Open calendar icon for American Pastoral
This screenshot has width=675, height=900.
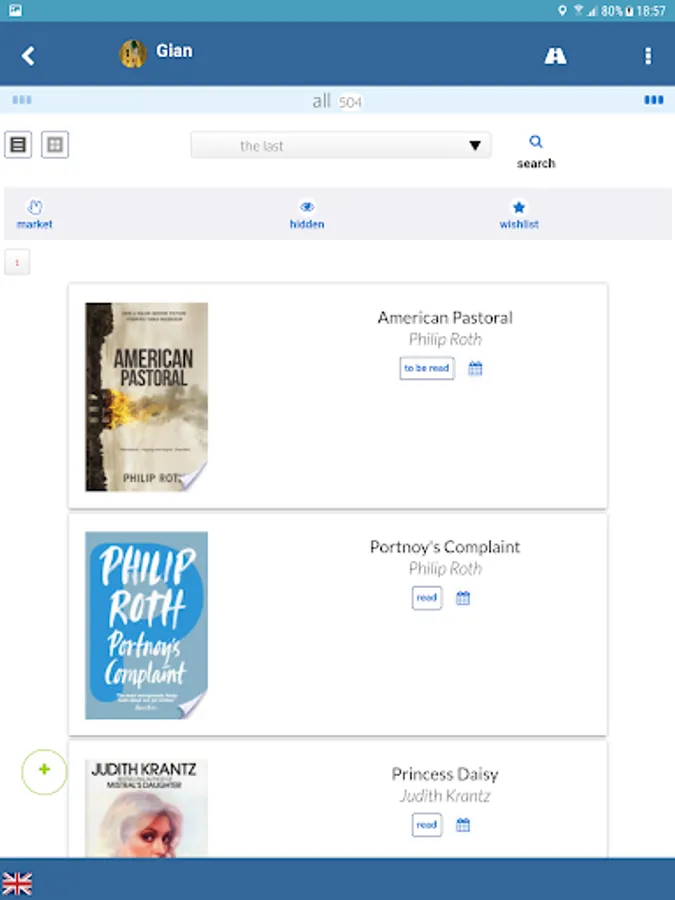point(475,368)
